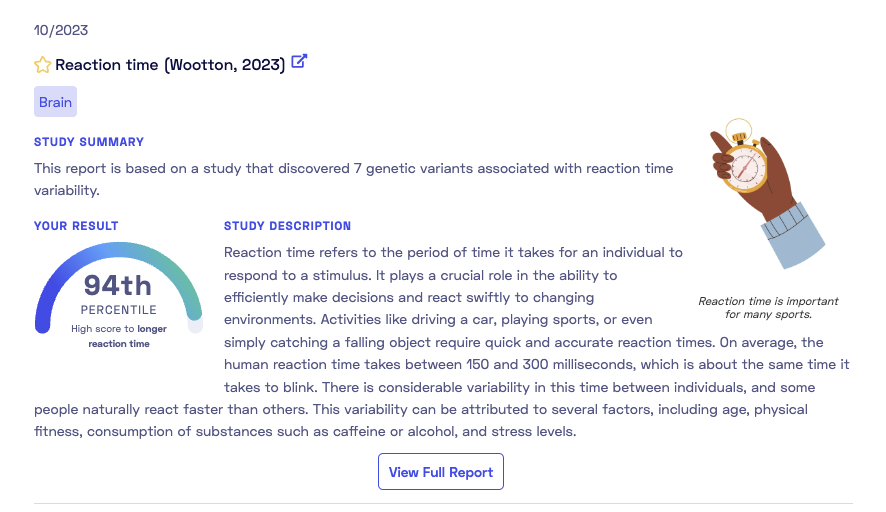Click the dark blue left end of the gauge
The image size is (886, 512).
coord(43,318)
